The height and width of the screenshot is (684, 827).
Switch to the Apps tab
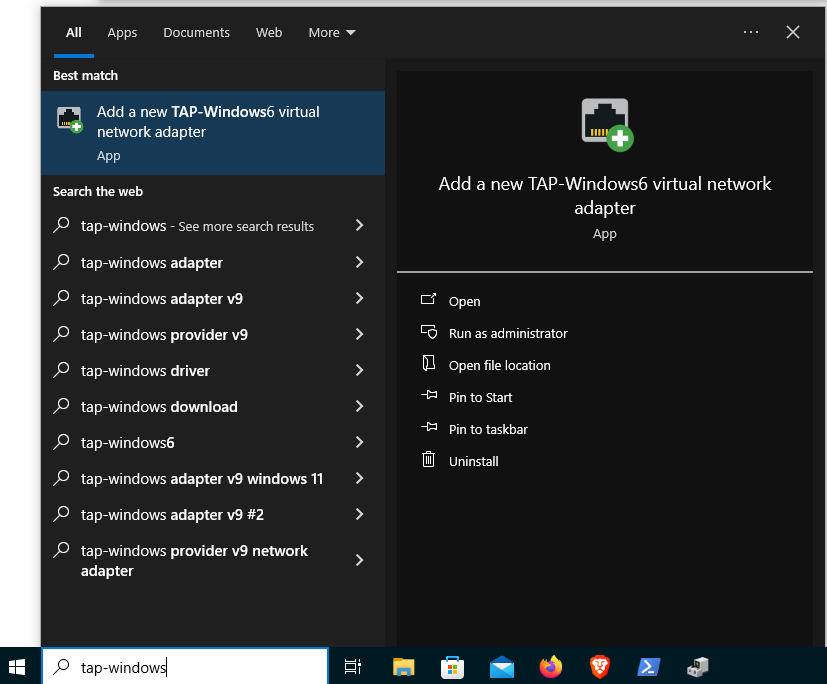pos(122,32)
